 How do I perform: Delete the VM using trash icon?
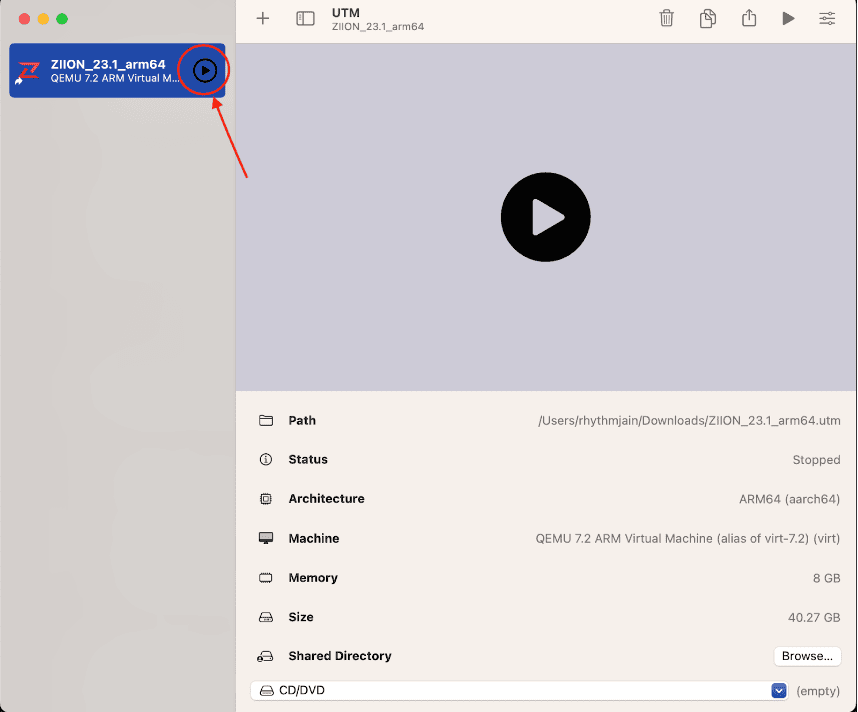[666, 18]
